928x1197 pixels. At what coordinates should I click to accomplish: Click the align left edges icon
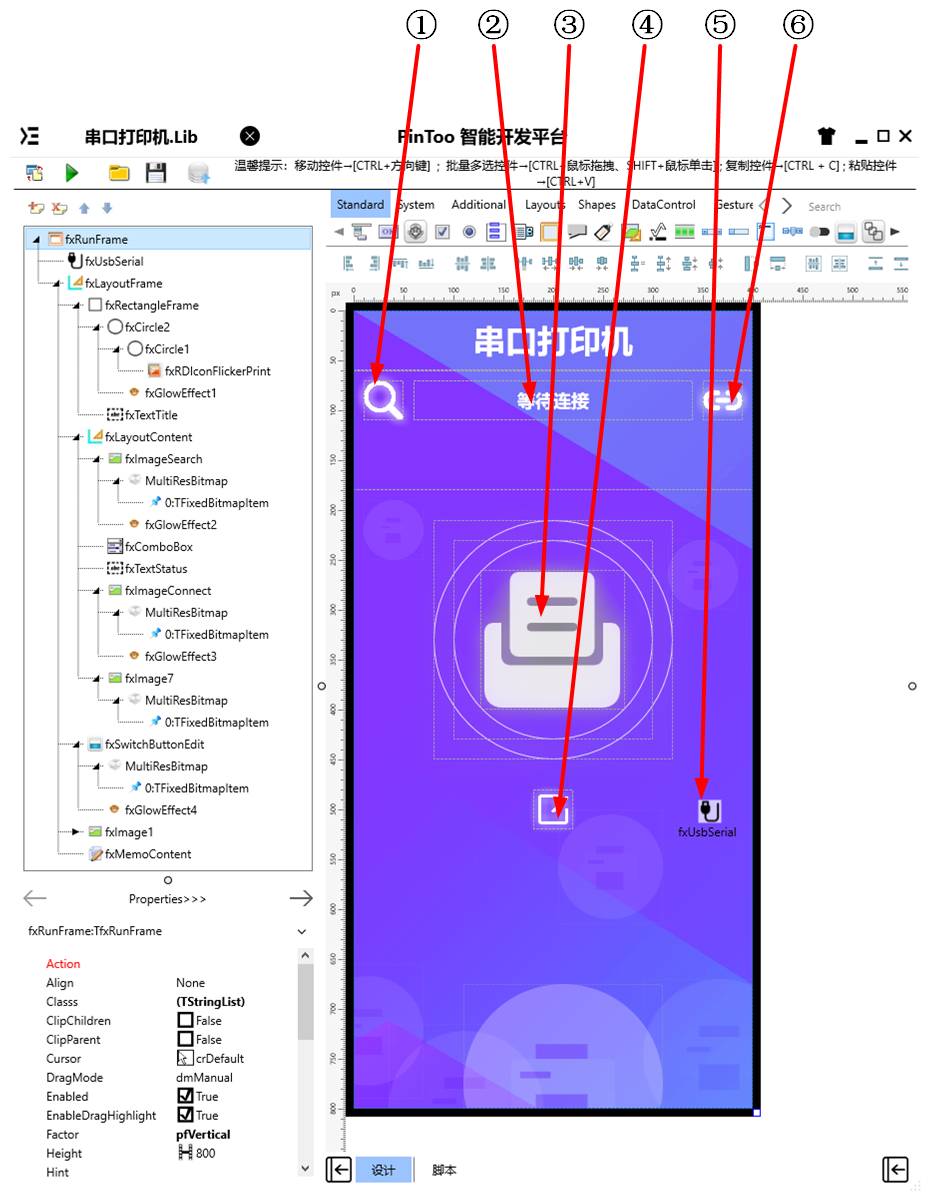[x=348, y=263]
